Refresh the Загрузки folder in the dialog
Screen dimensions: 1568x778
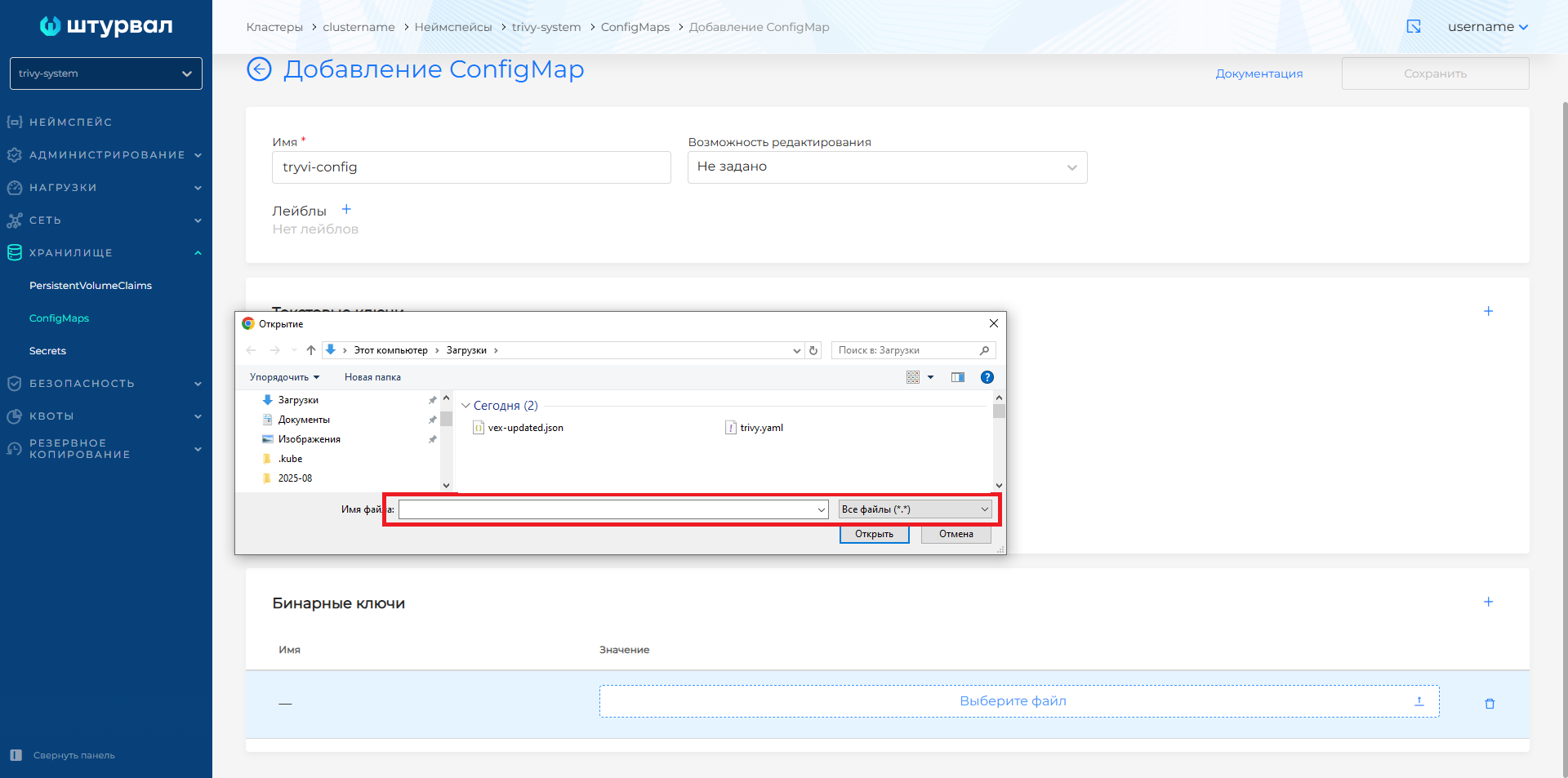(813, 350)
